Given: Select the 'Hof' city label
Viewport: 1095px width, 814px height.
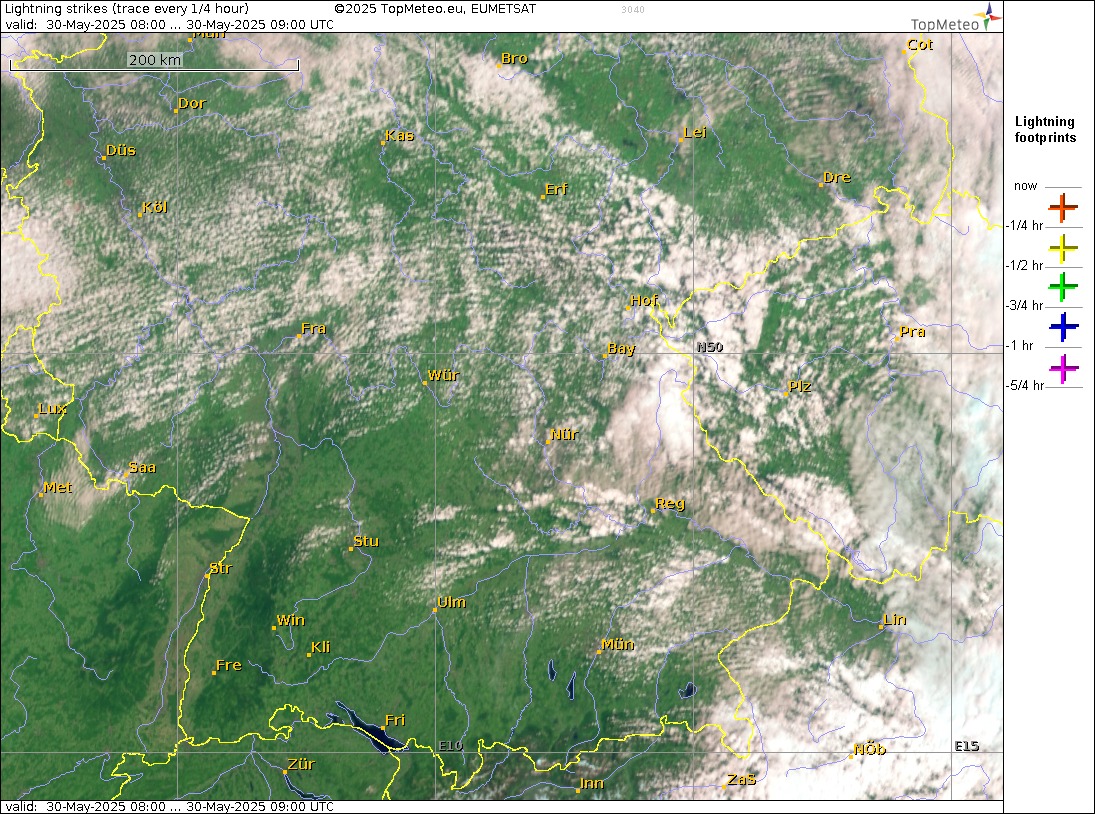Looking at the screenshot, I should pyautogui.click(x=643, y=300).
